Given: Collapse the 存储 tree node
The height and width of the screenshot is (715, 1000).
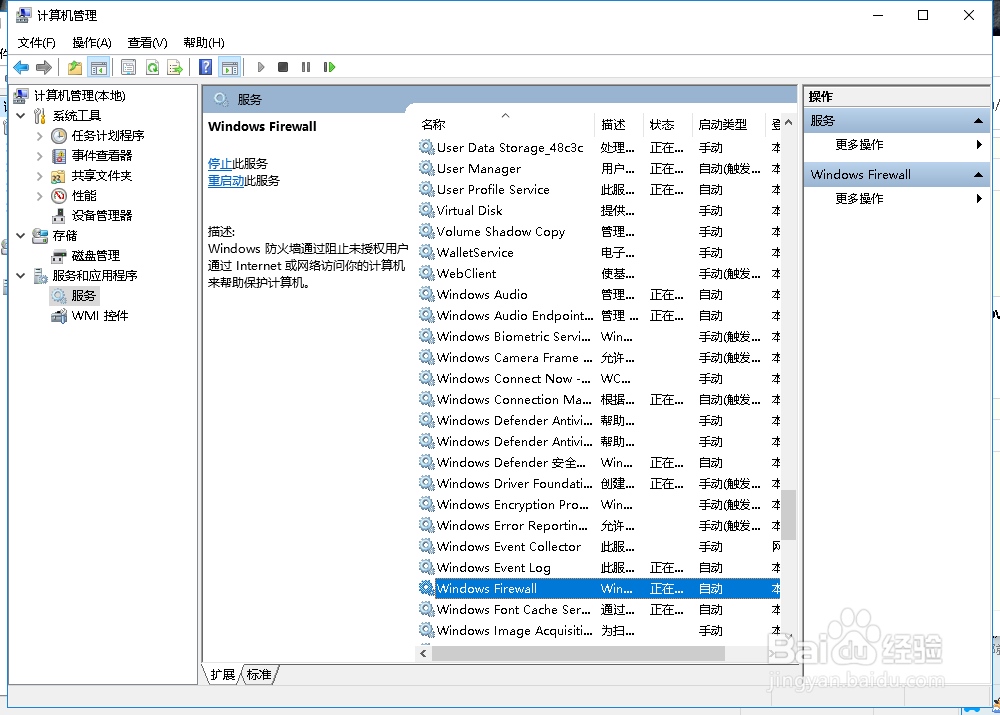Looking at the screenshot, I should click(x=21, y=235).
